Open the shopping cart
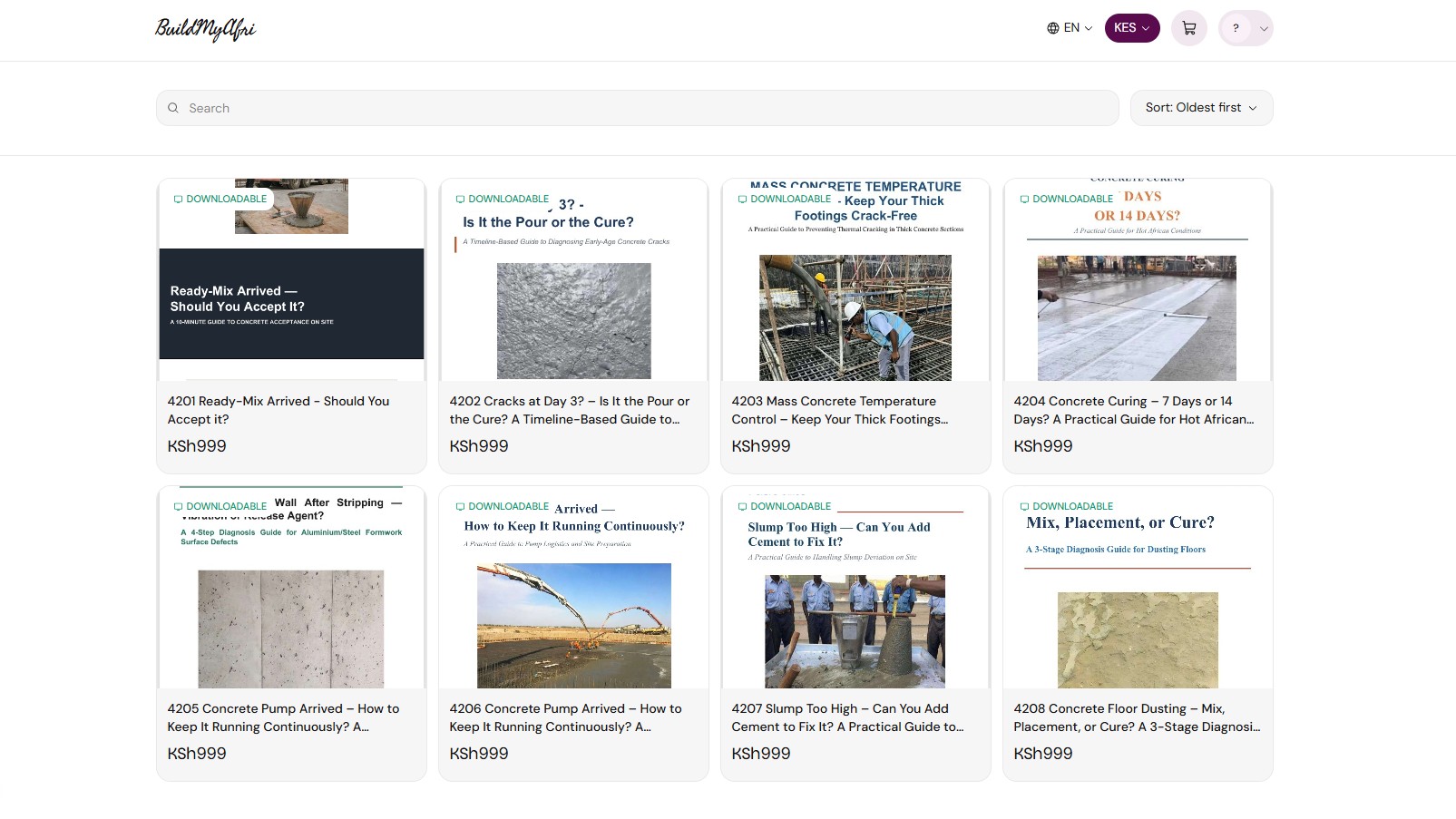 point(1189,28)
